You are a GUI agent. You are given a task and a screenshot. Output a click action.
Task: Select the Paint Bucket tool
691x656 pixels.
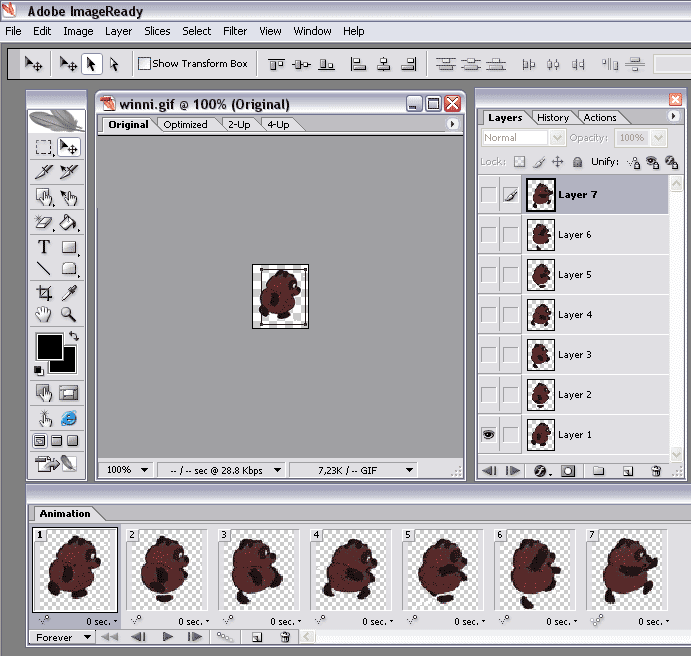(69, 222)
